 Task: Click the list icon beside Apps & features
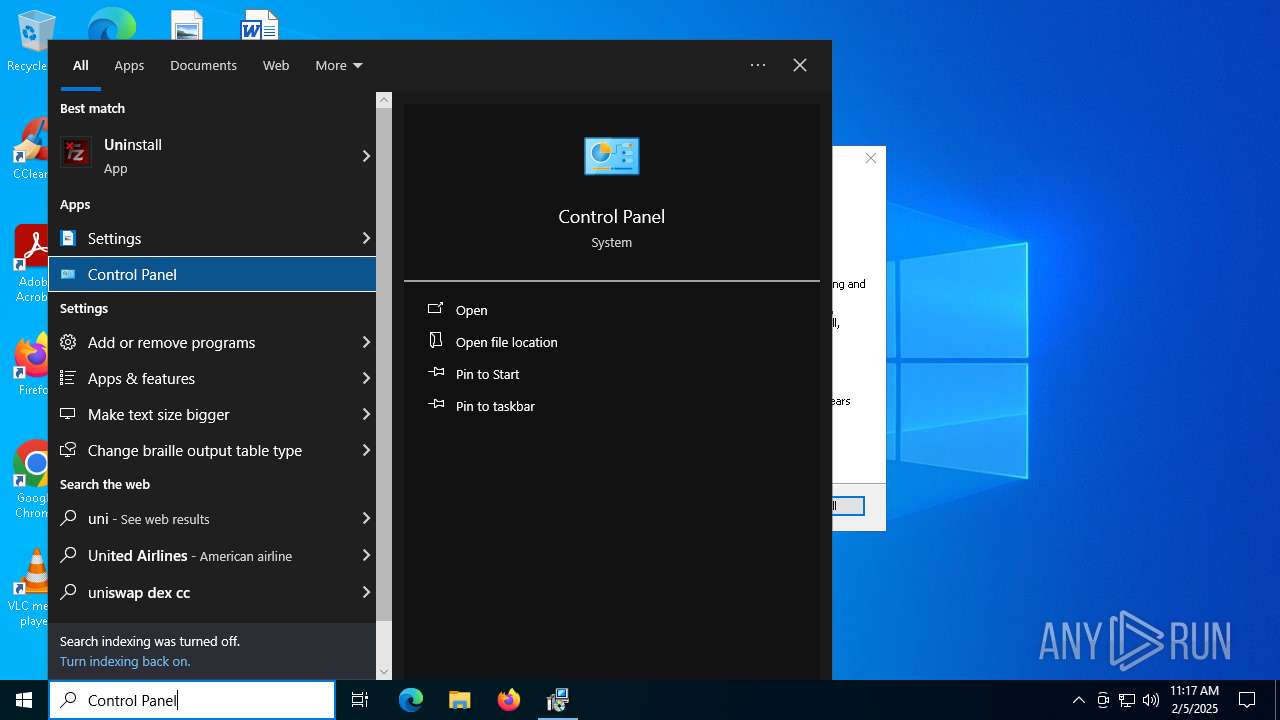pyautogui.click(x=68, y=378)
